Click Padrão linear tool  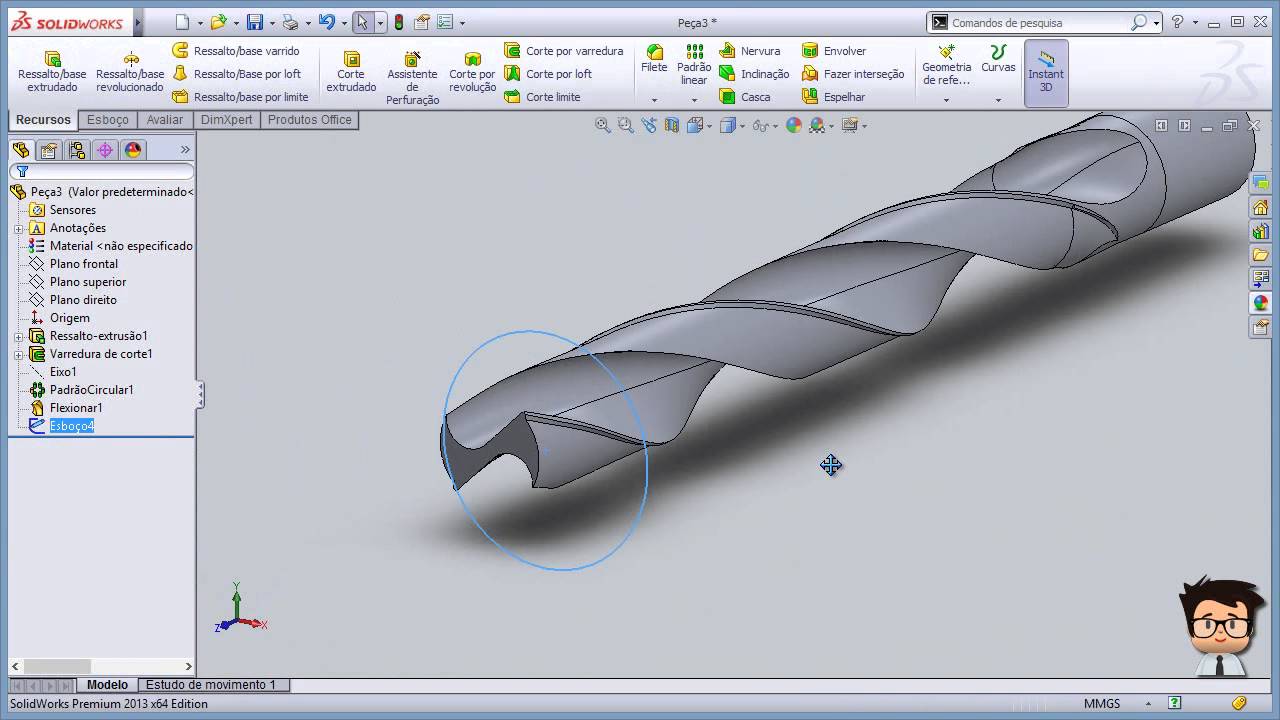point(694,65)
